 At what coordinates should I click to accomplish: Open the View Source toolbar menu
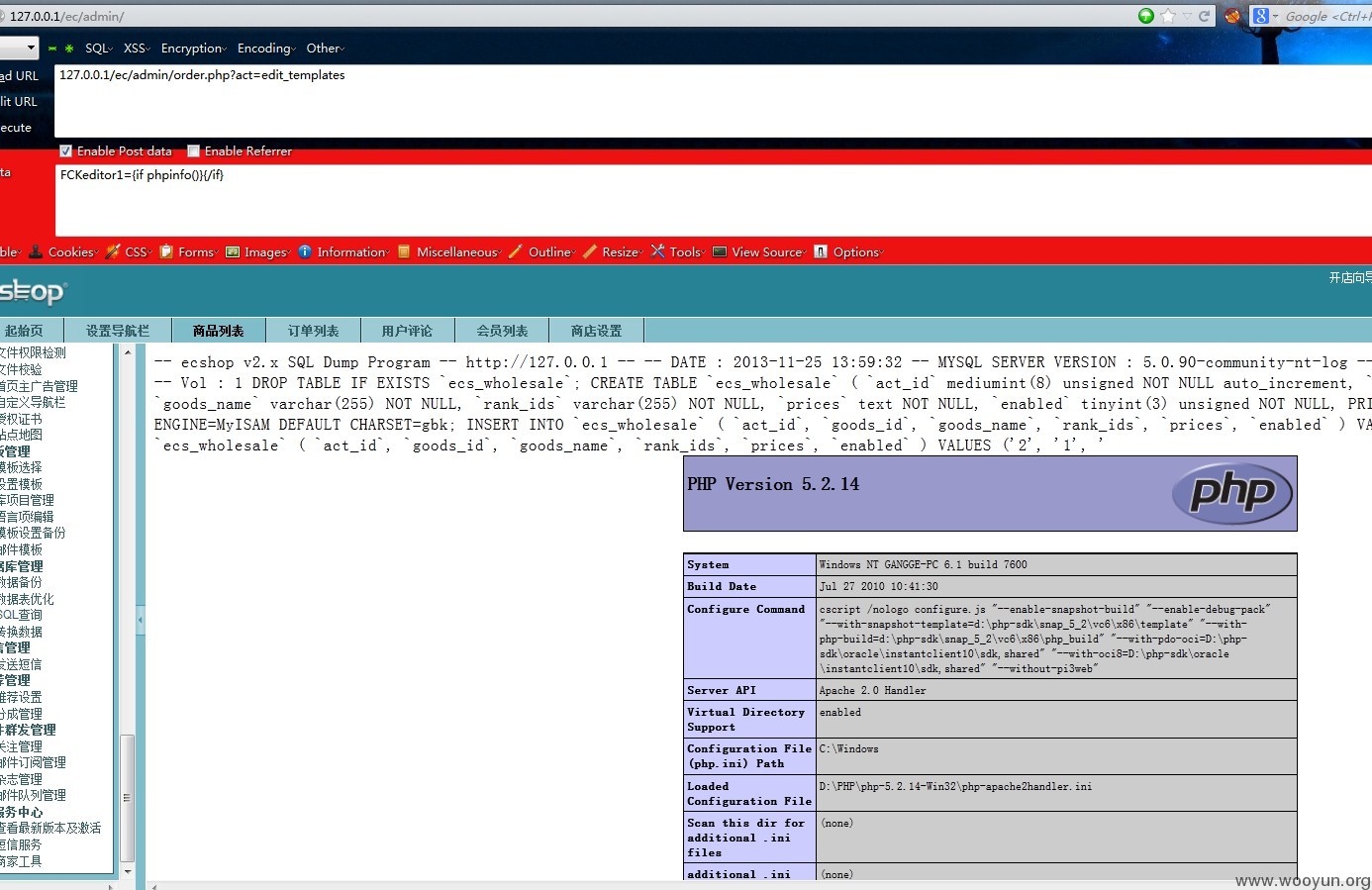pyautogui.click(x=767, y=251)
